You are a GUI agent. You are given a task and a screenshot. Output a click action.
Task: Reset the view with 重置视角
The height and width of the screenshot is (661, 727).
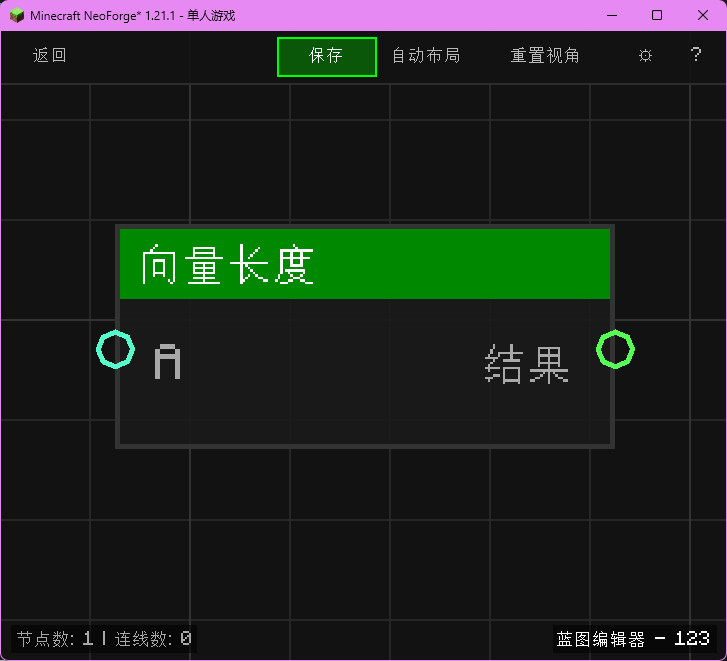(545, 56)
